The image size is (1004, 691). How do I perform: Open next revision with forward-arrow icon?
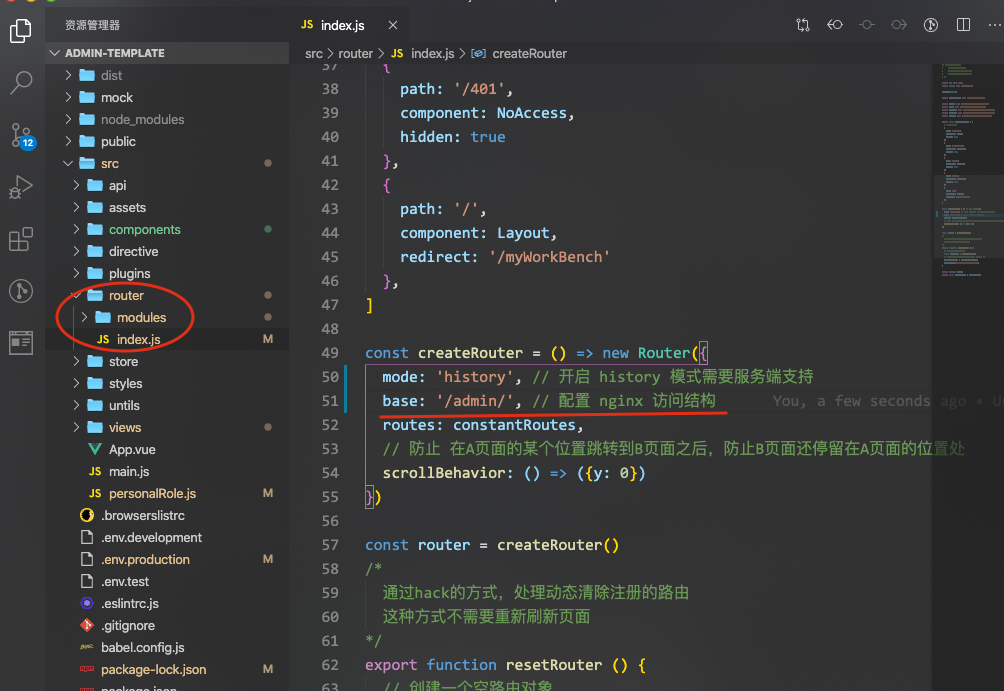pos(898,25)
